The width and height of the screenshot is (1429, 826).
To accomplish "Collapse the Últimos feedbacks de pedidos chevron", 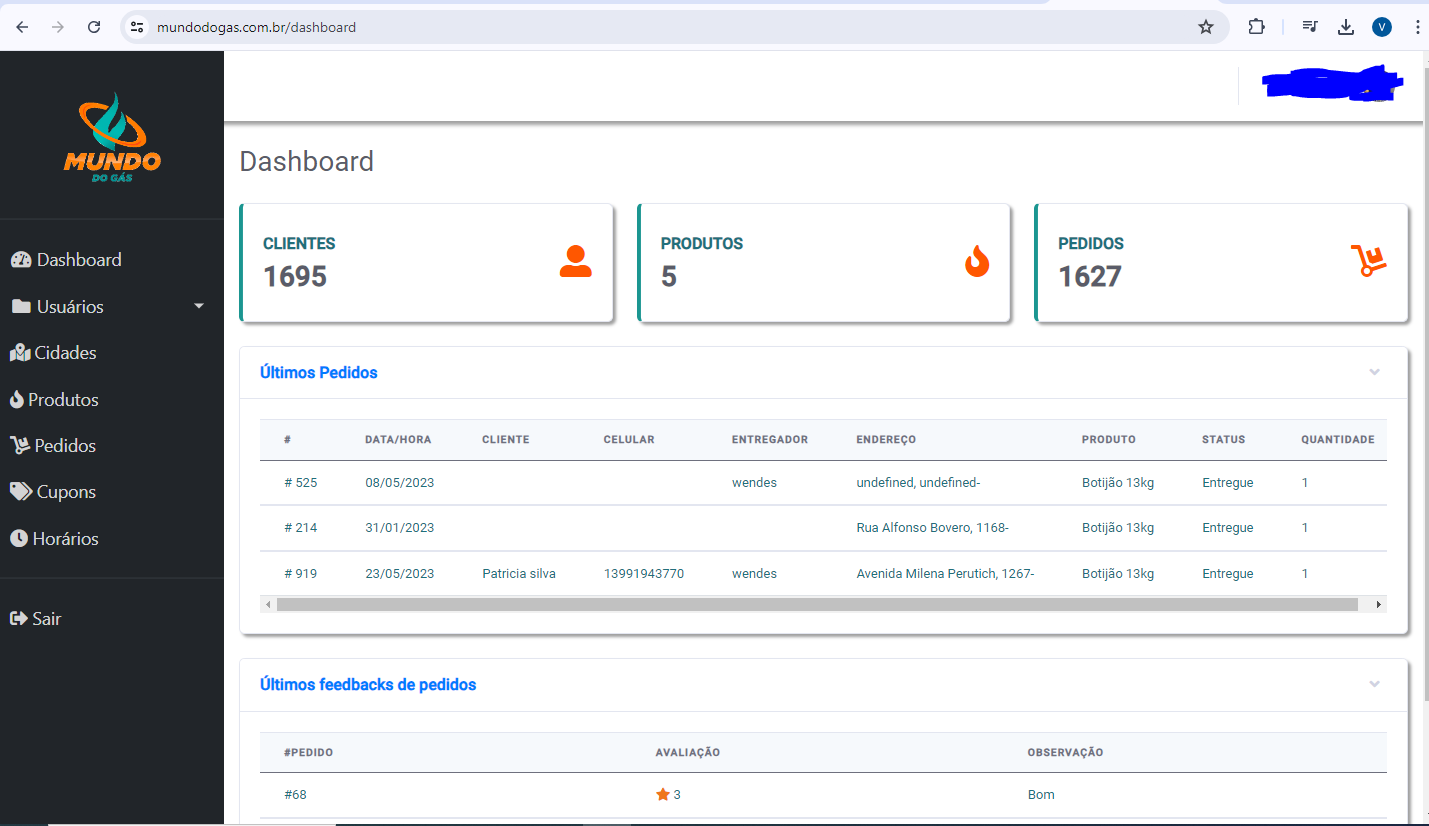I will coord(1374,684).
